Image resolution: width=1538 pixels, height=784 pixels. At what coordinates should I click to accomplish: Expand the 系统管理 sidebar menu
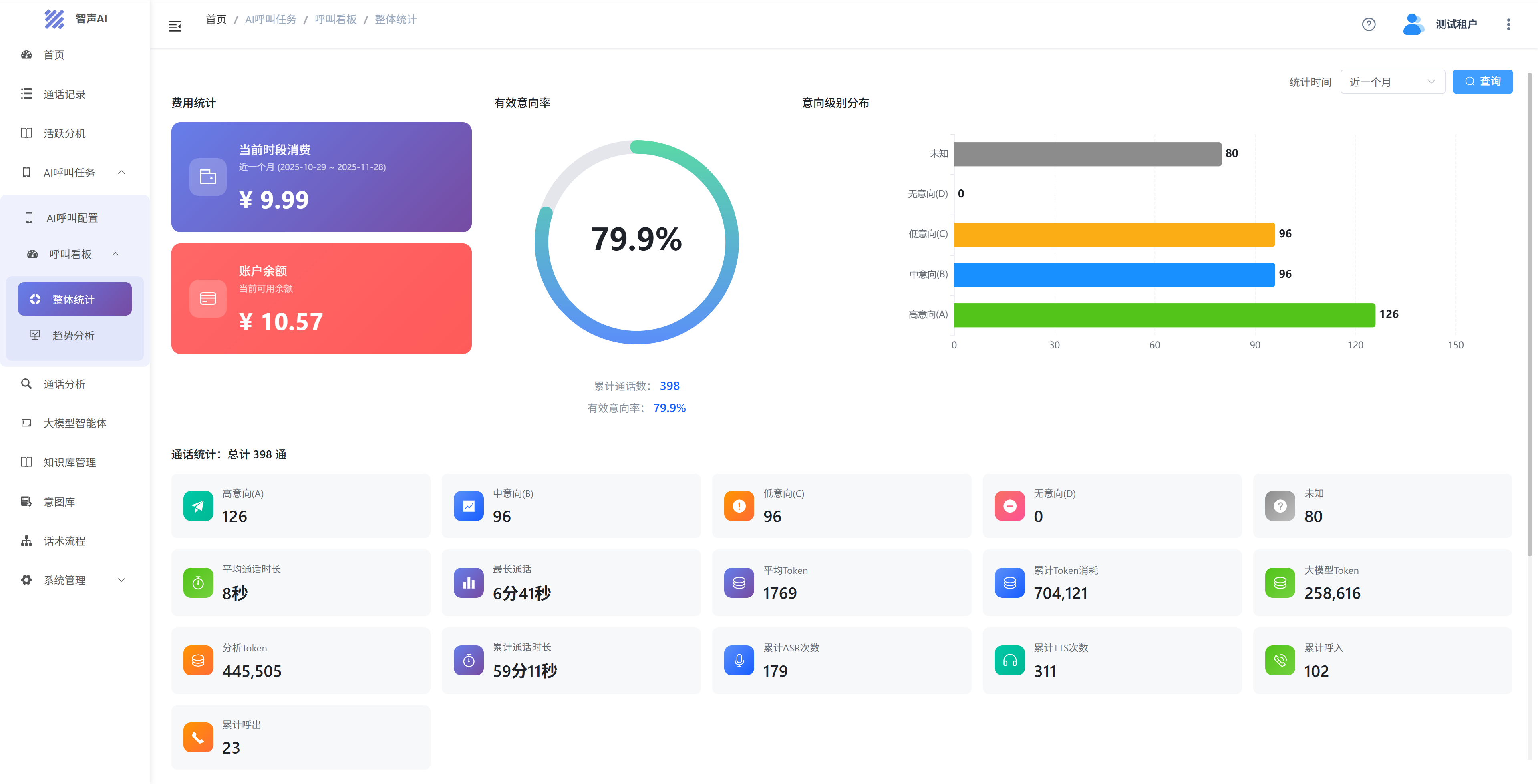pos(121,580)
